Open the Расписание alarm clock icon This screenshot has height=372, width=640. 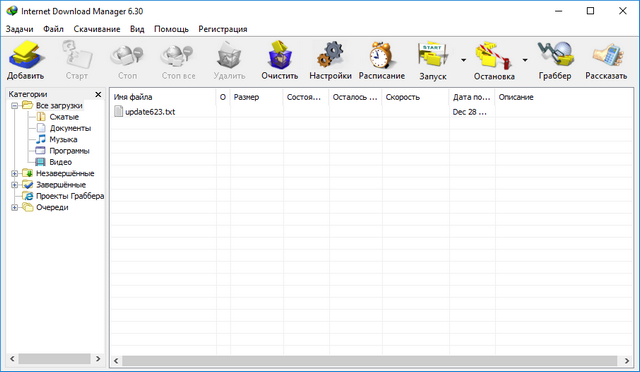tap(382, 55)
